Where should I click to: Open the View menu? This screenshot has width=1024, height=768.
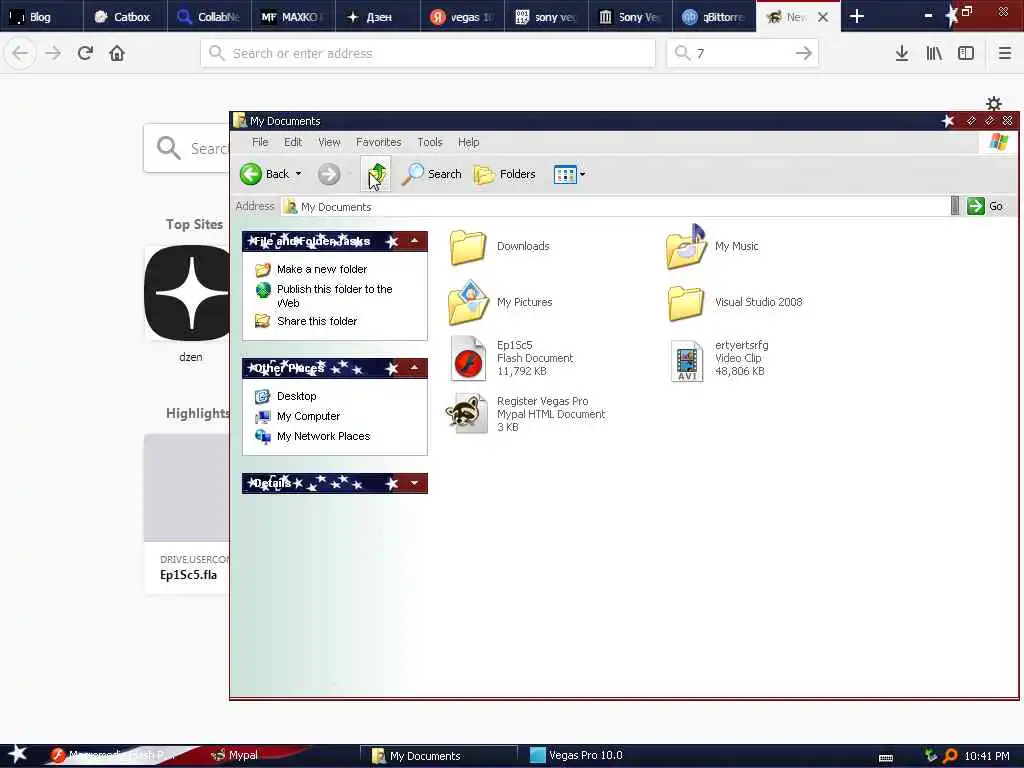[329, 142]
